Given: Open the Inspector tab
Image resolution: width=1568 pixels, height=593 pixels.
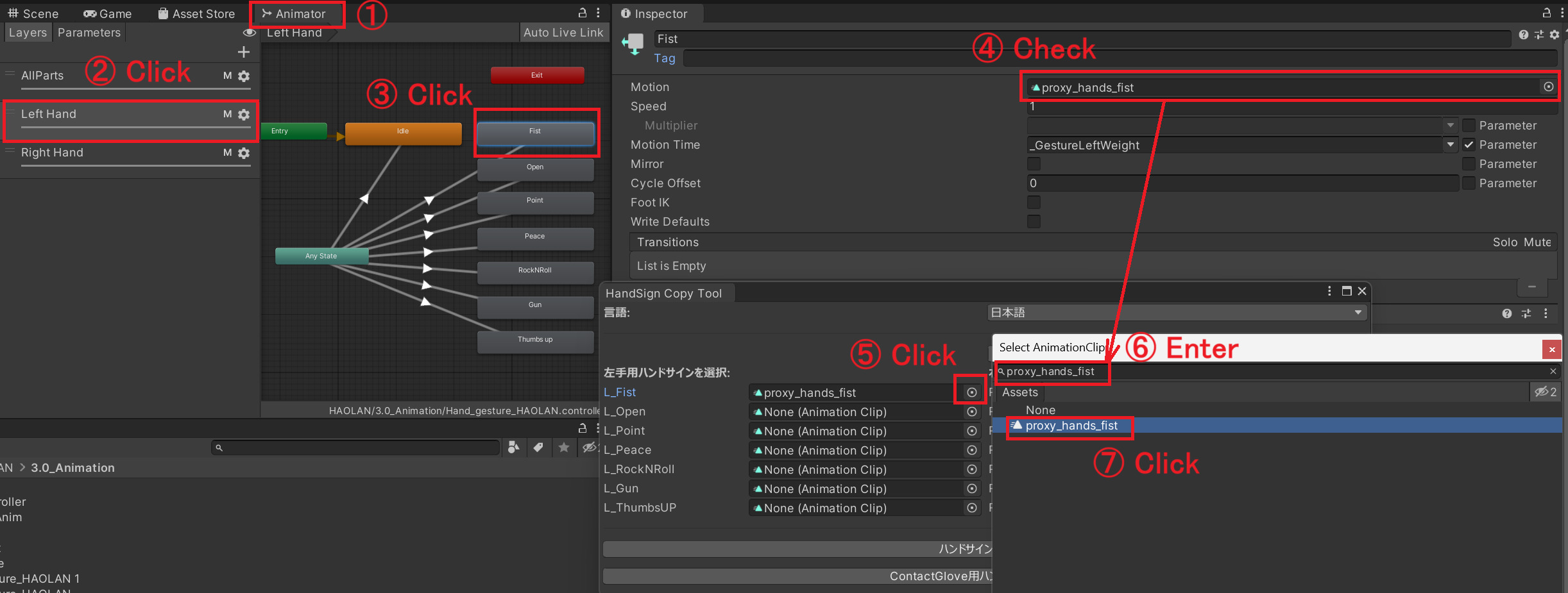Looking at the screenshot, I should click(654, 13).
